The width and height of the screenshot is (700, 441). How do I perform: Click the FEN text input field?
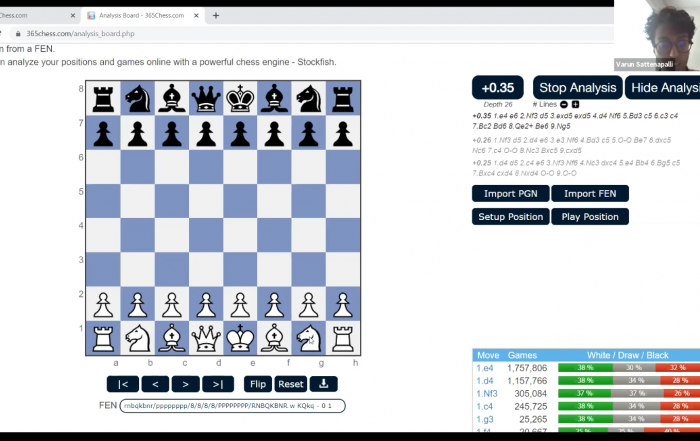coord(231,406)
